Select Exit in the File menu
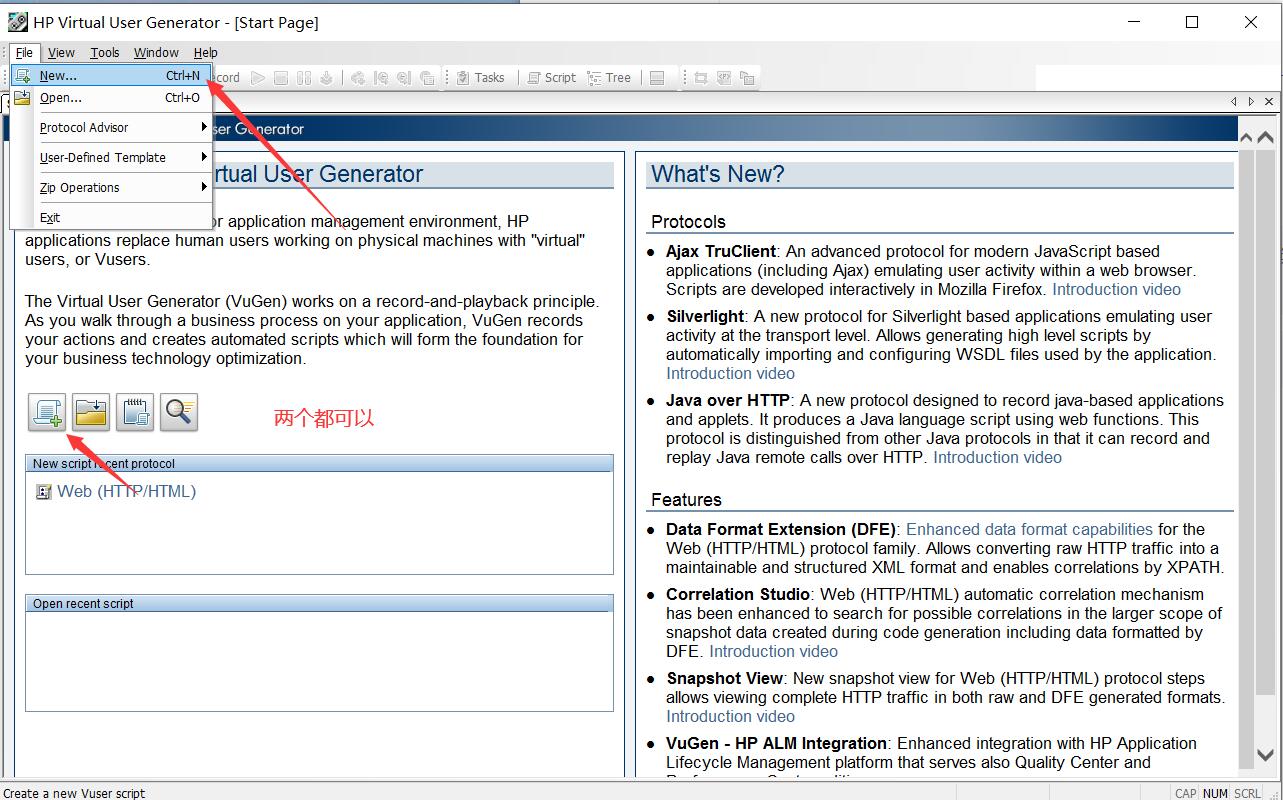 111,218
